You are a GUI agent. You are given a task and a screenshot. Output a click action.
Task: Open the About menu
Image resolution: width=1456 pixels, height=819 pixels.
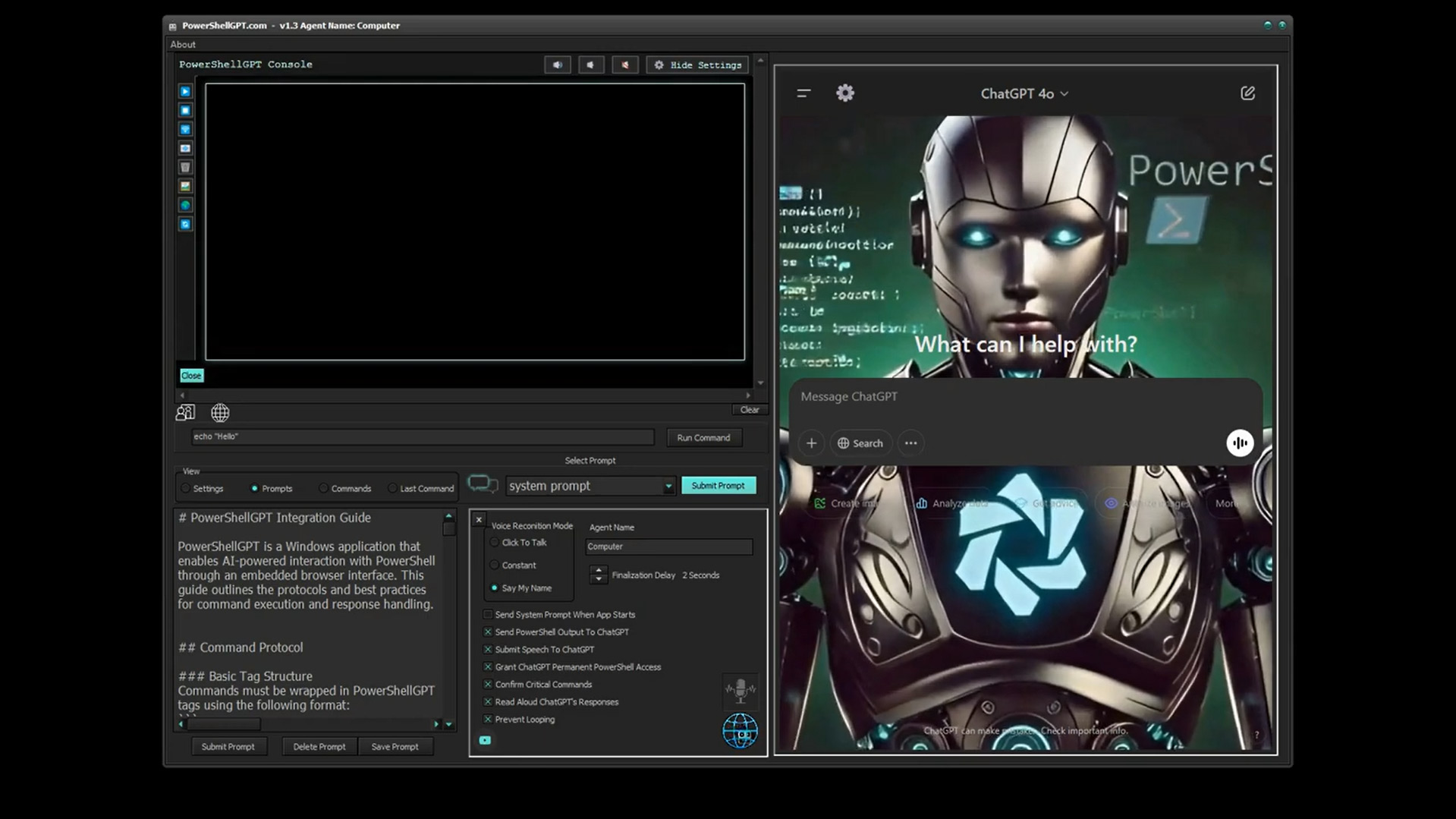(x=183, y=45)
